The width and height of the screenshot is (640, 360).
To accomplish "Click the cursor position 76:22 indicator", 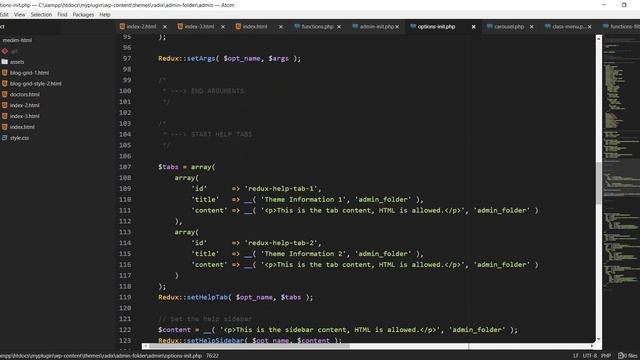I will pos(212,356).
